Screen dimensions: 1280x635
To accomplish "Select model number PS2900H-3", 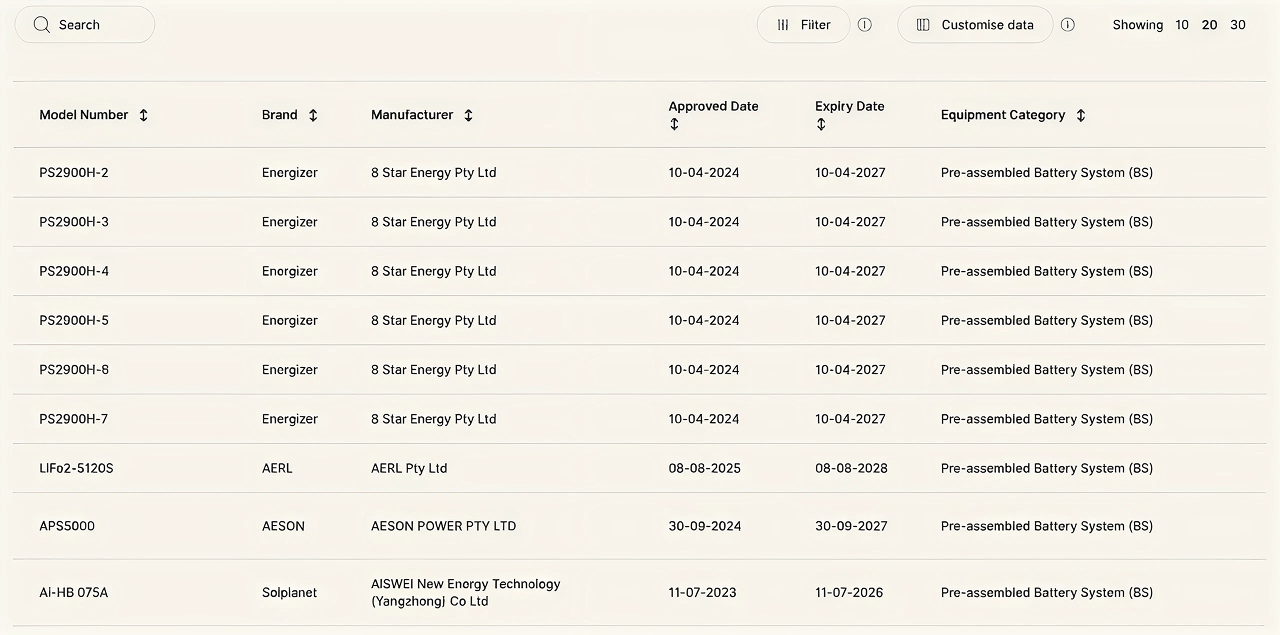I will tap(74, 222).
